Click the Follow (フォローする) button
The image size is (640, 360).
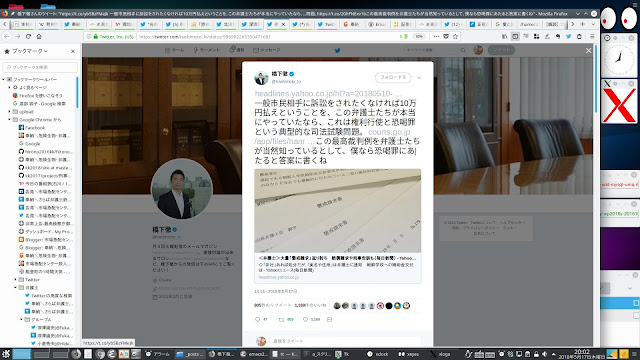pyautogui.click(x=393, y=77)
